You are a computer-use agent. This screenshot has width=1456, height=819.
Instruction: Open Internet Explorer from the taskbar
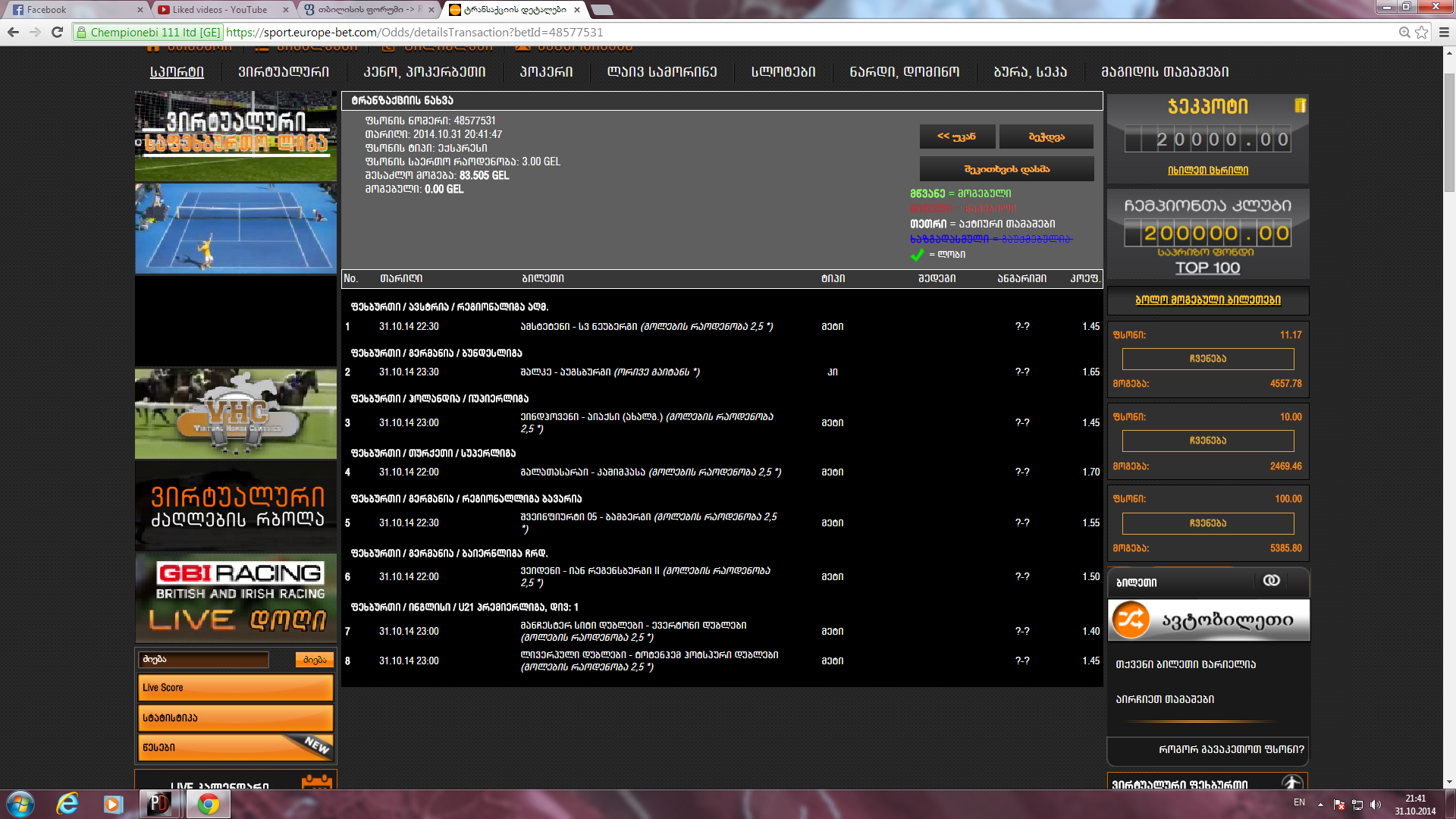click(x=67, y=804)
